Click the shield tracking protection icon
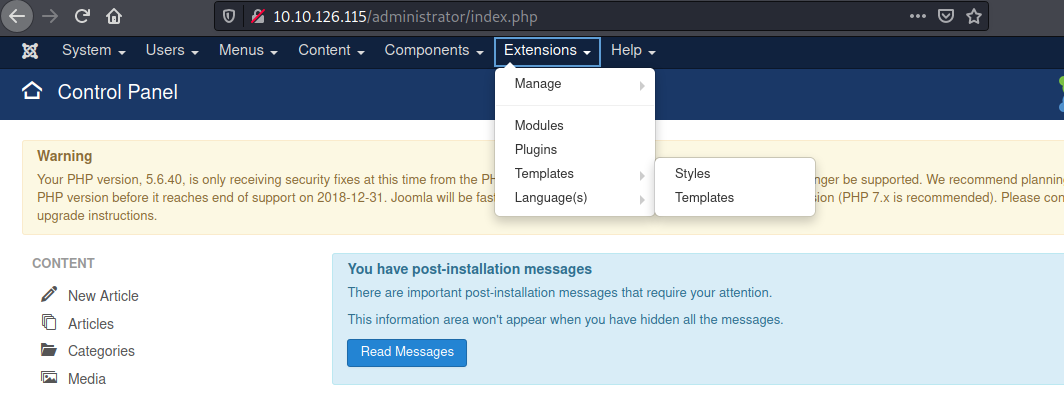The height and width of the screenshot is (399, 1064). pos(229,16)
